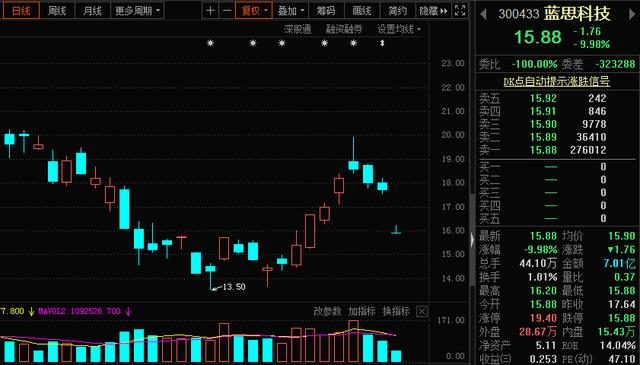Click the ROE 14.04% value
Viewport: 640px width, 365px height.
click(x=618, y=345)
